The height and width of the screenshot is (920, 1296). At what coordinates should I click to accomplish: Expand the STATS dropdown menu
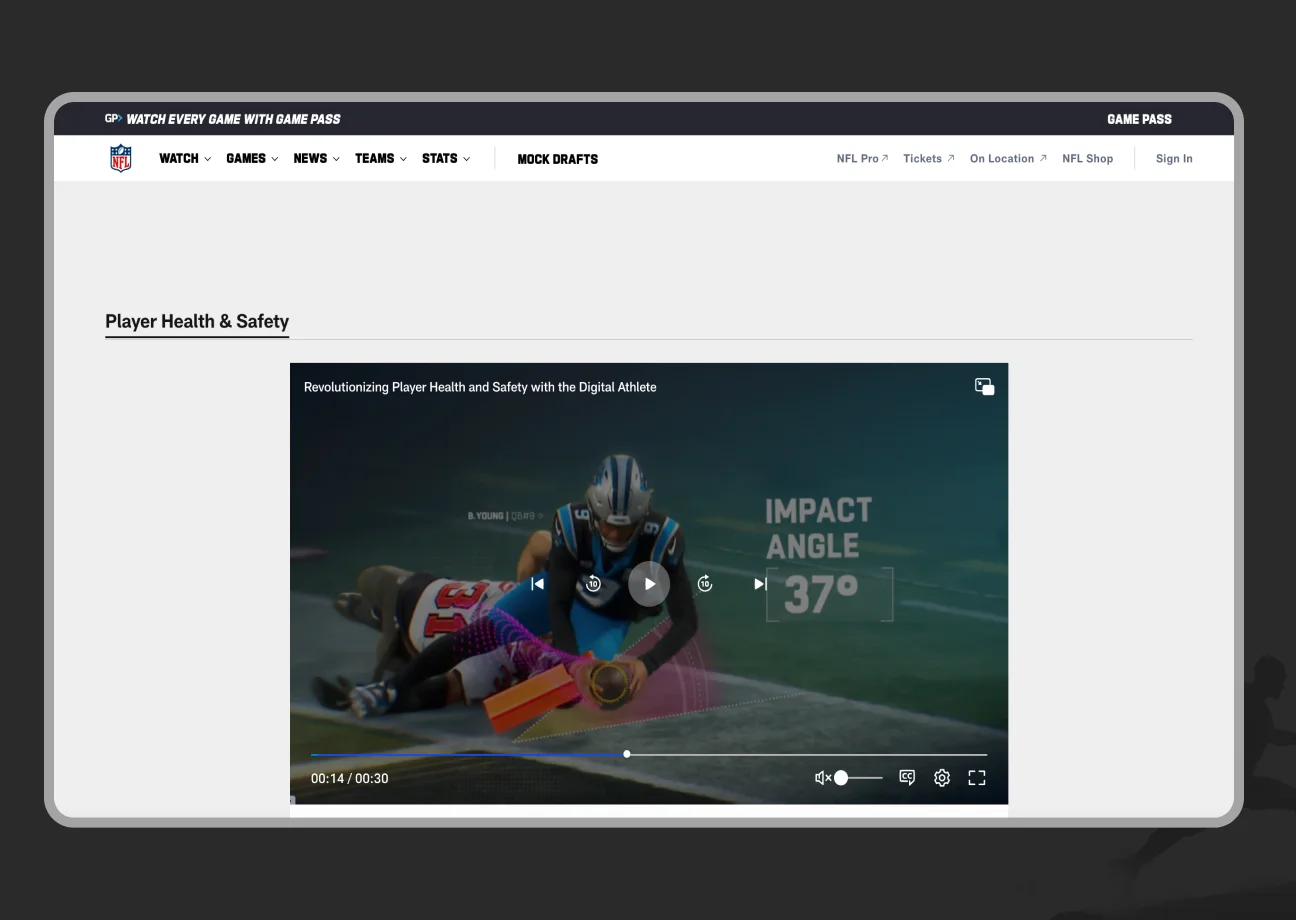[446, 158]
